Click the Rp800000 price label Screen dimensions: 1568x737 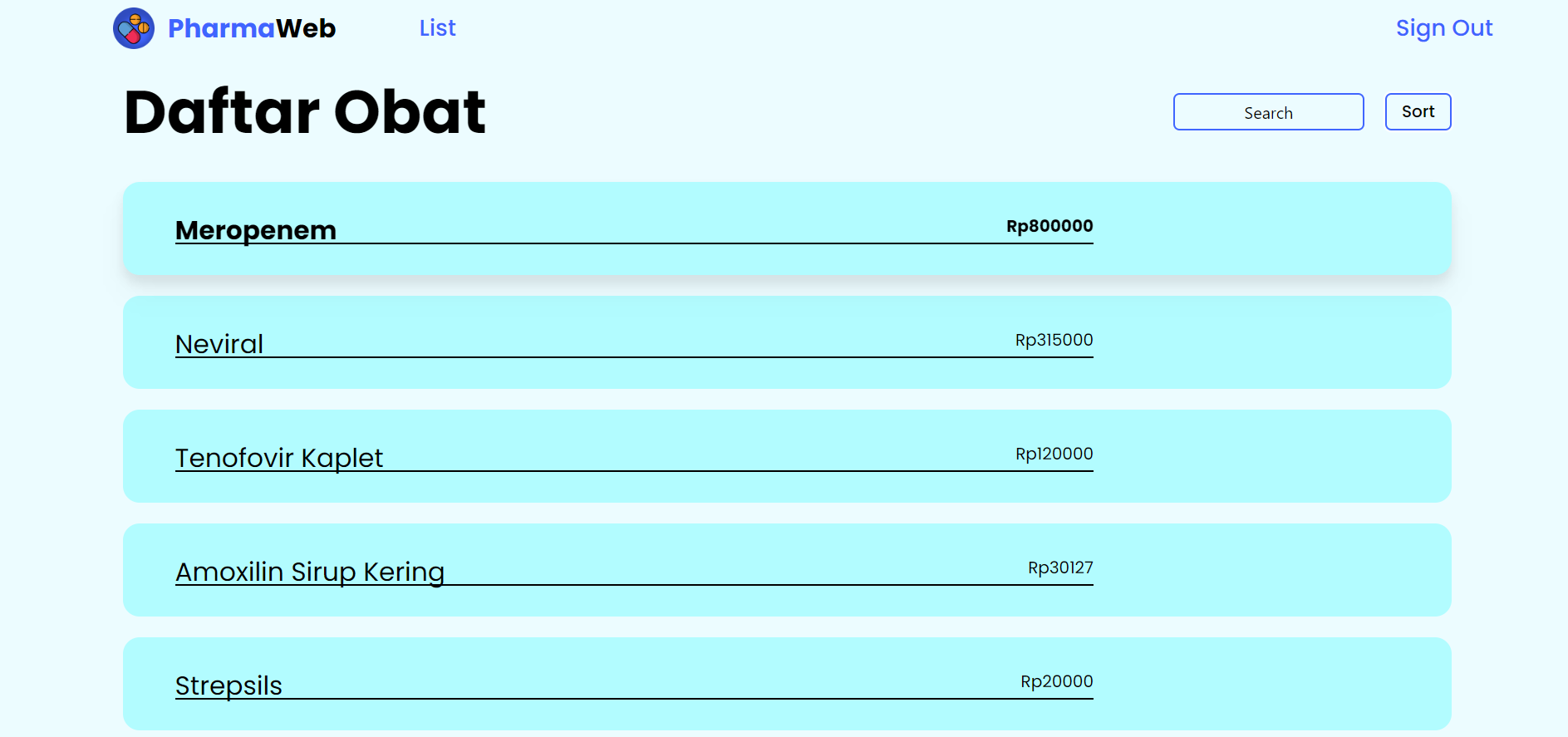point(1049,226)
